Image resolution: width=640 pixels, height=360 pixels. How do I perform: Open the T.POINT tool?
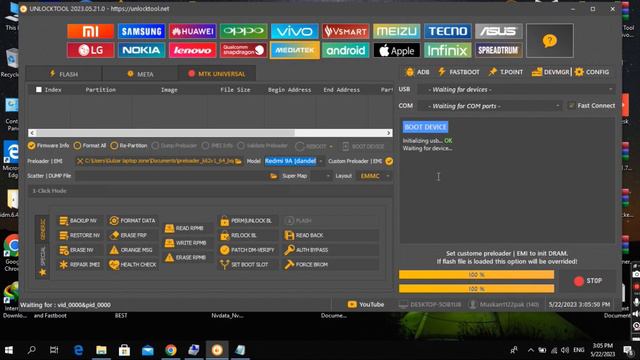(x=506, y=72)
